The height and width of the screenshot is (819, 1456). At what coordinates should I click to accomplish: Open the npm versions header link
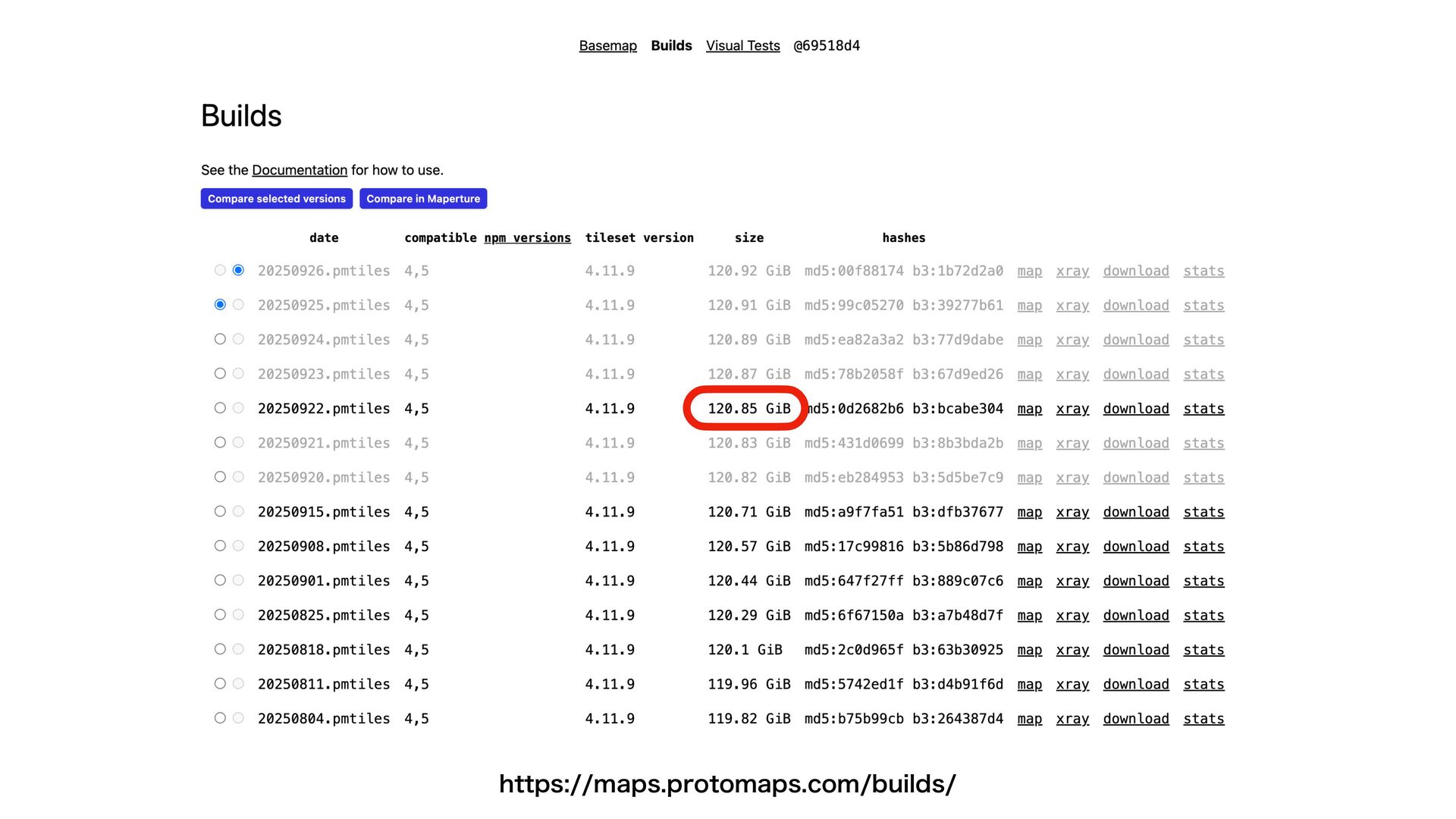pos(527,237)
